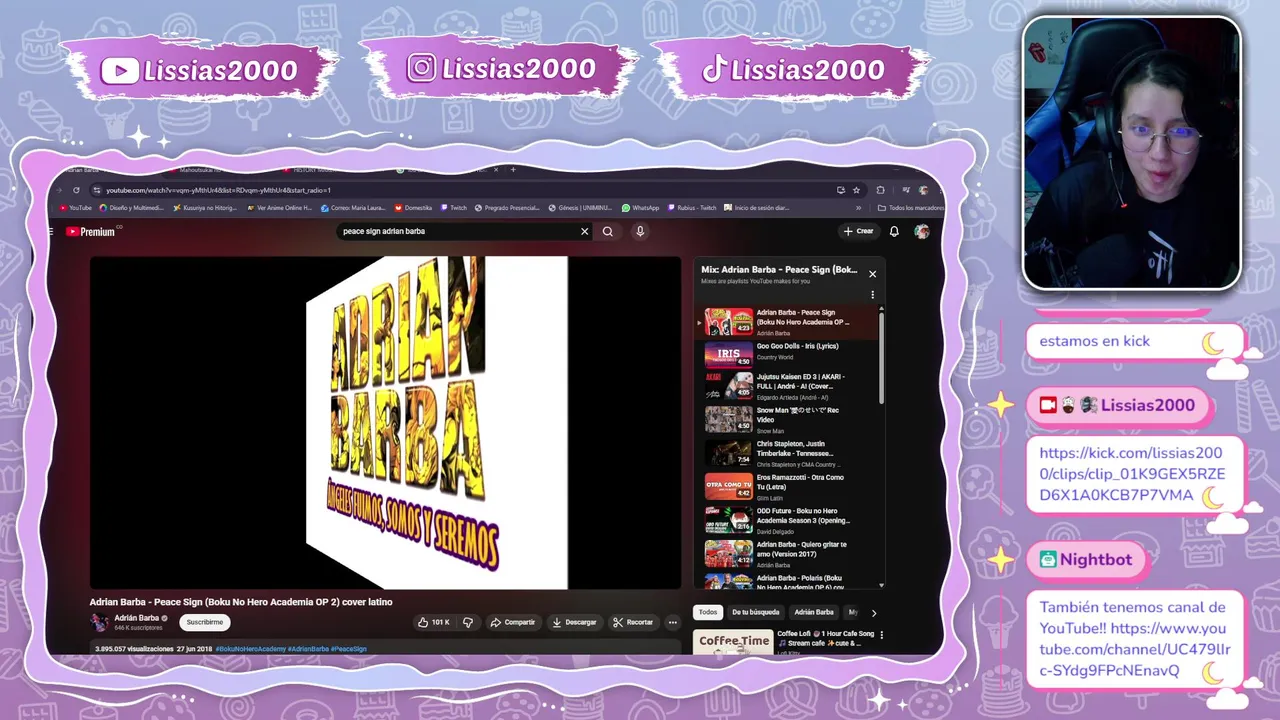This screenshot has height=720, width=1280.
Task: Show more filter chips with arrow
Action: pos(873,613)
